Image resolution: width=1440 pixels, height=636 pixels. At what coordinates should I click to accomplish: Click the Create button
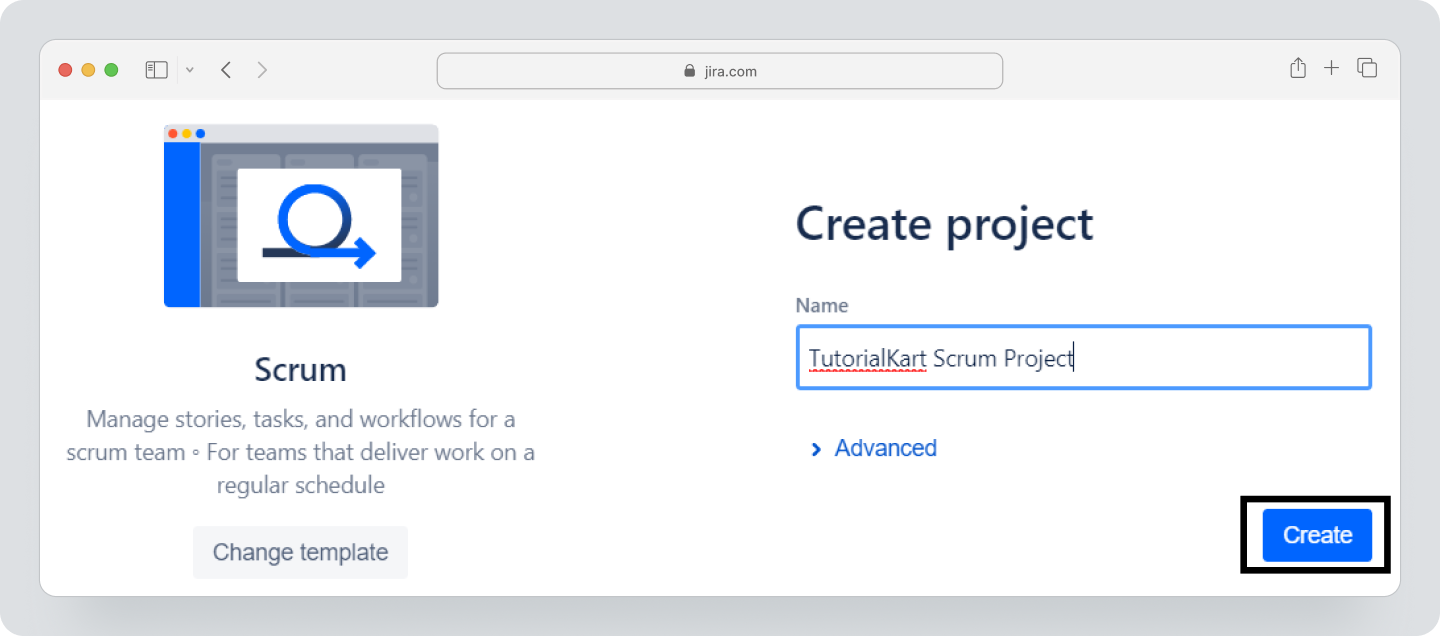click(x=1316, y=535)
